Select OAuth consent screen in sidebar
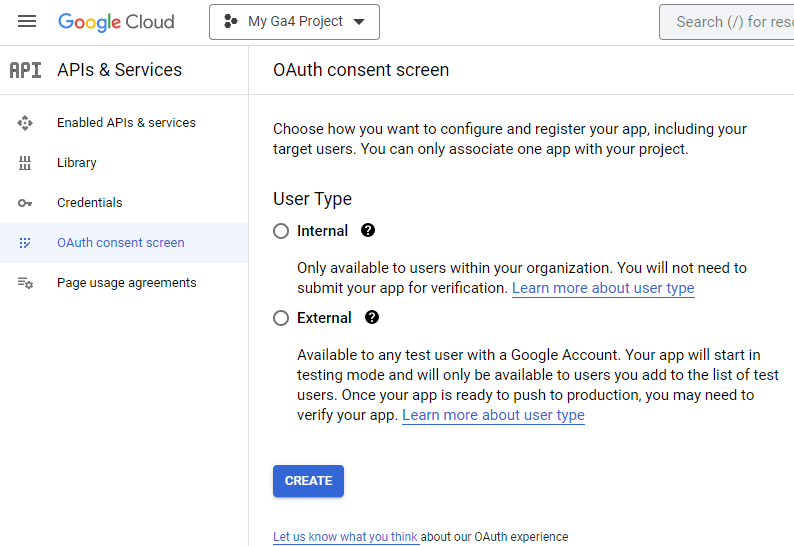794x546 pixels. coord(124,243)
